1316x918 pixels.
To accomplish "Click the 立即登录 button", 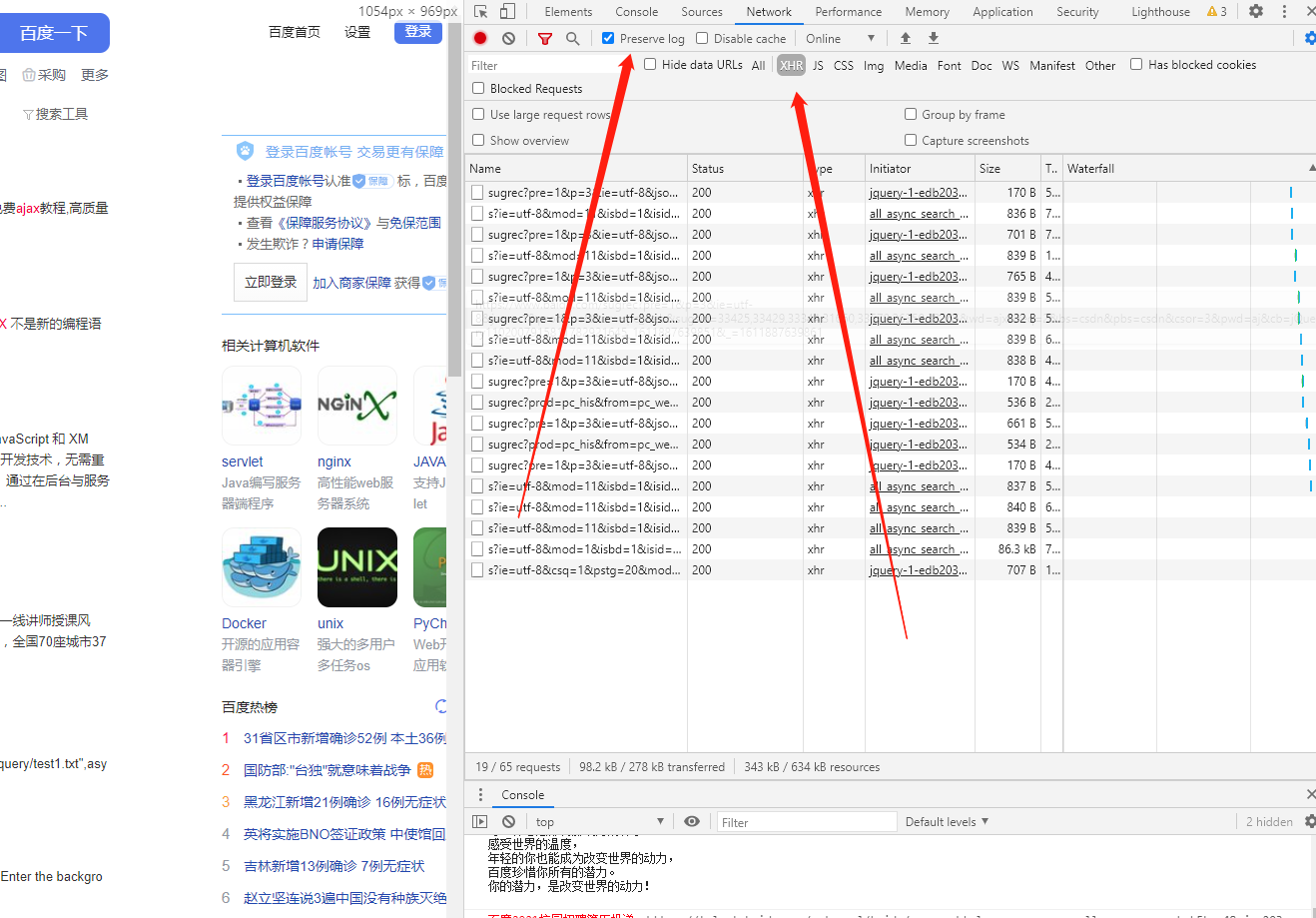I will click(x=270, y=281).
